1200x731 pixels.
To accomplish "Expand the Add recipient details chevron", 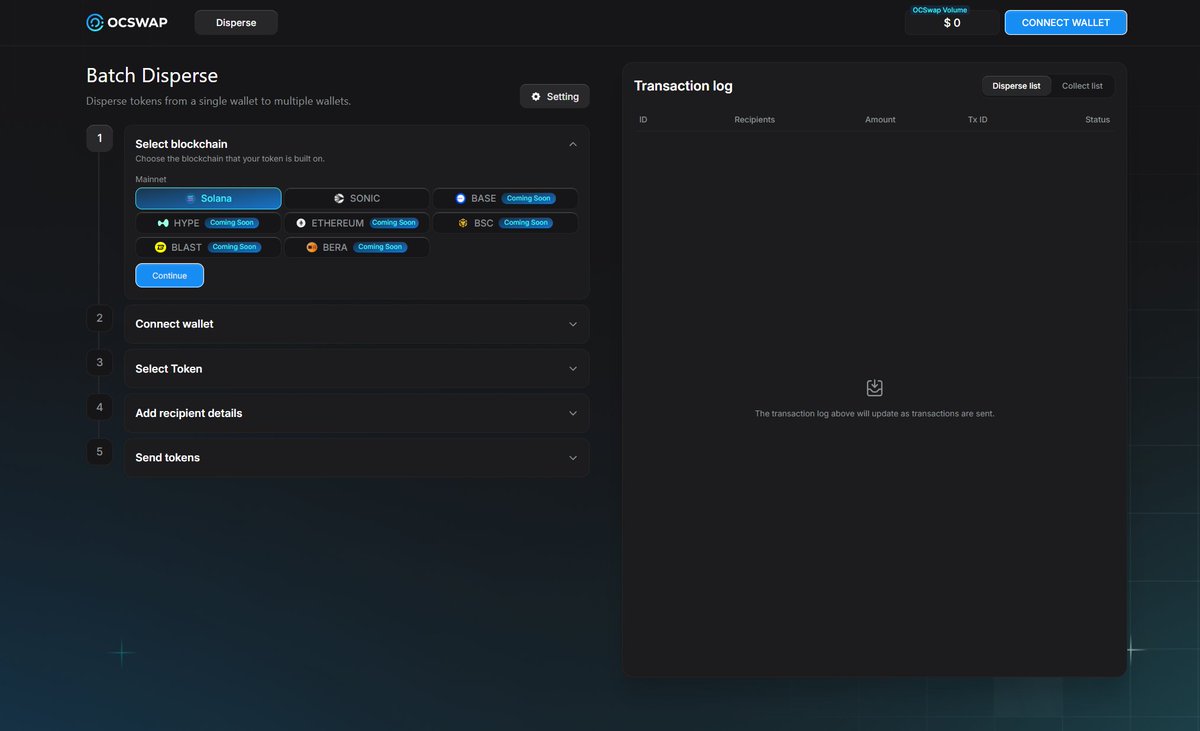I will 573,413.
